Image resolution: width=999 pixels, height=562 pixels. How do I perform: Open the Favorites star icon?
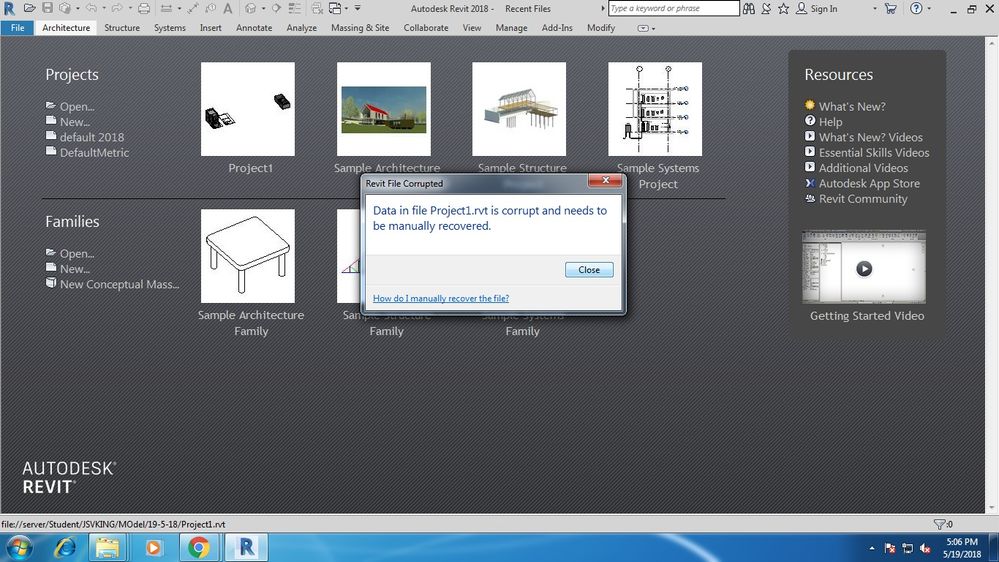784,8
